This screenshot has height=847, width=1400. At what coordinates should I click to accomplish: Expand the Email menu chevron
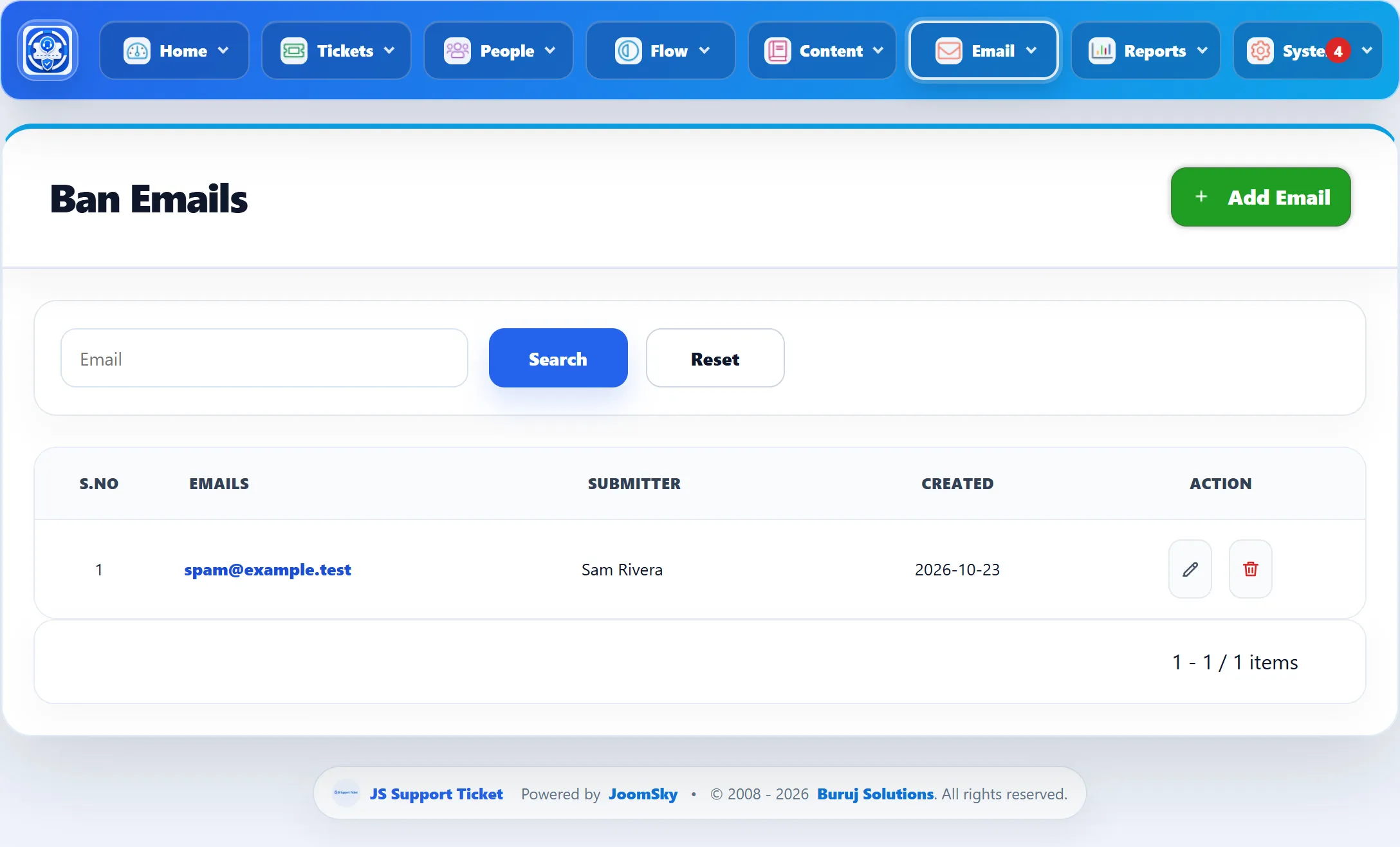tap(1031, 51)
